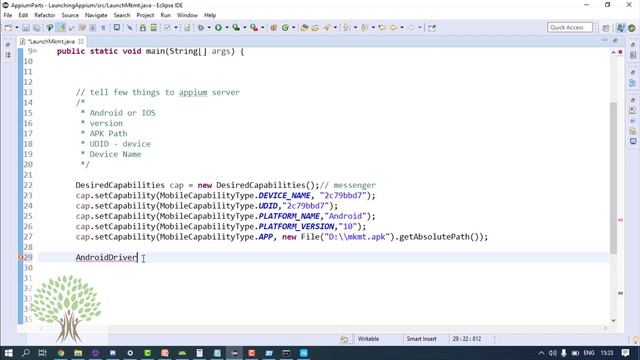Open the Debug dropdown arrow
640x360 pixels.
(x=209, y=28)
